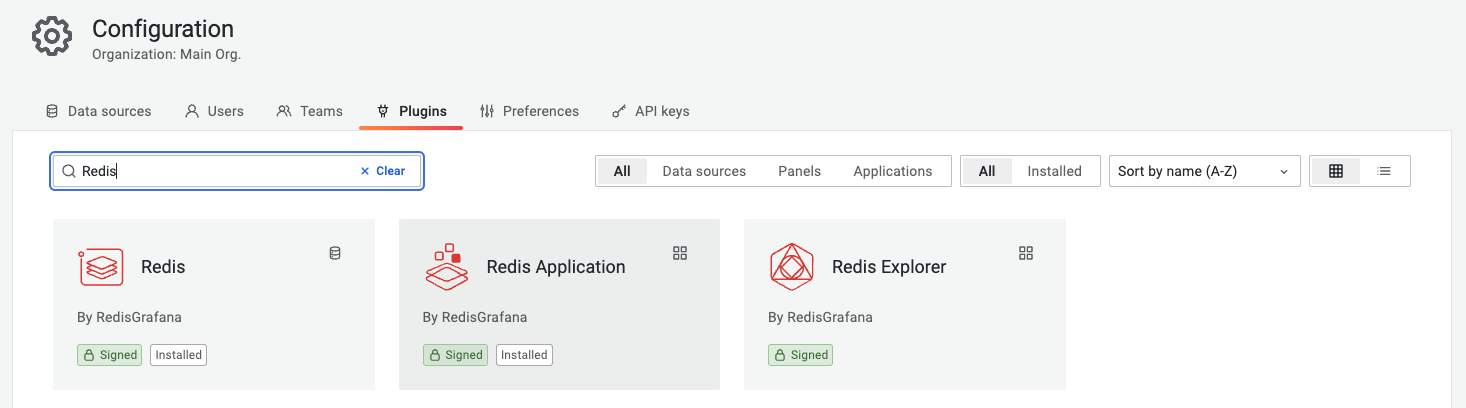
Task: Show only Installed plugins
Action: tap(1054, 171)
